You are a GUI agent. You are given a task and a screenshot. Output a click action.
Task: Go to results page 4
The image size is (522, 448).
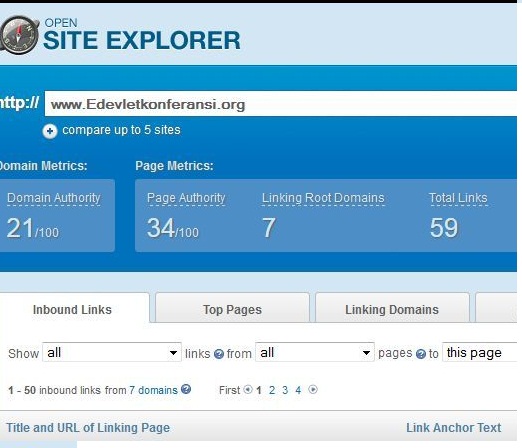(298, 390)
